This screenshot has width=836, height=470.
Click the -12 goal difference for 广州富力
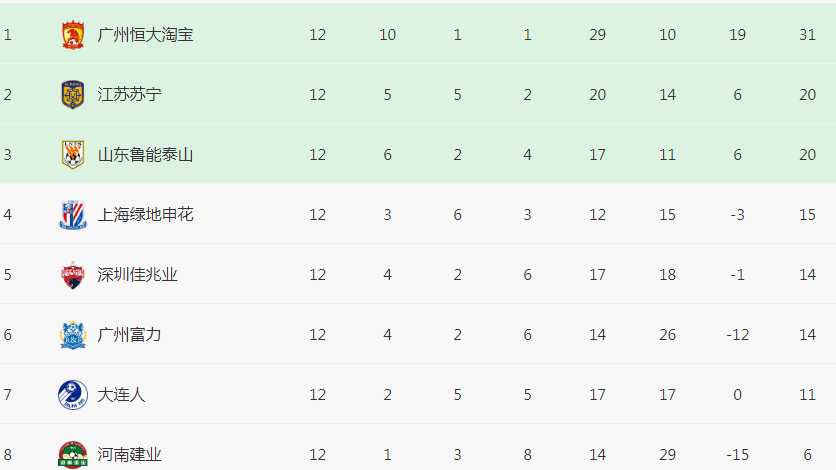737,335
